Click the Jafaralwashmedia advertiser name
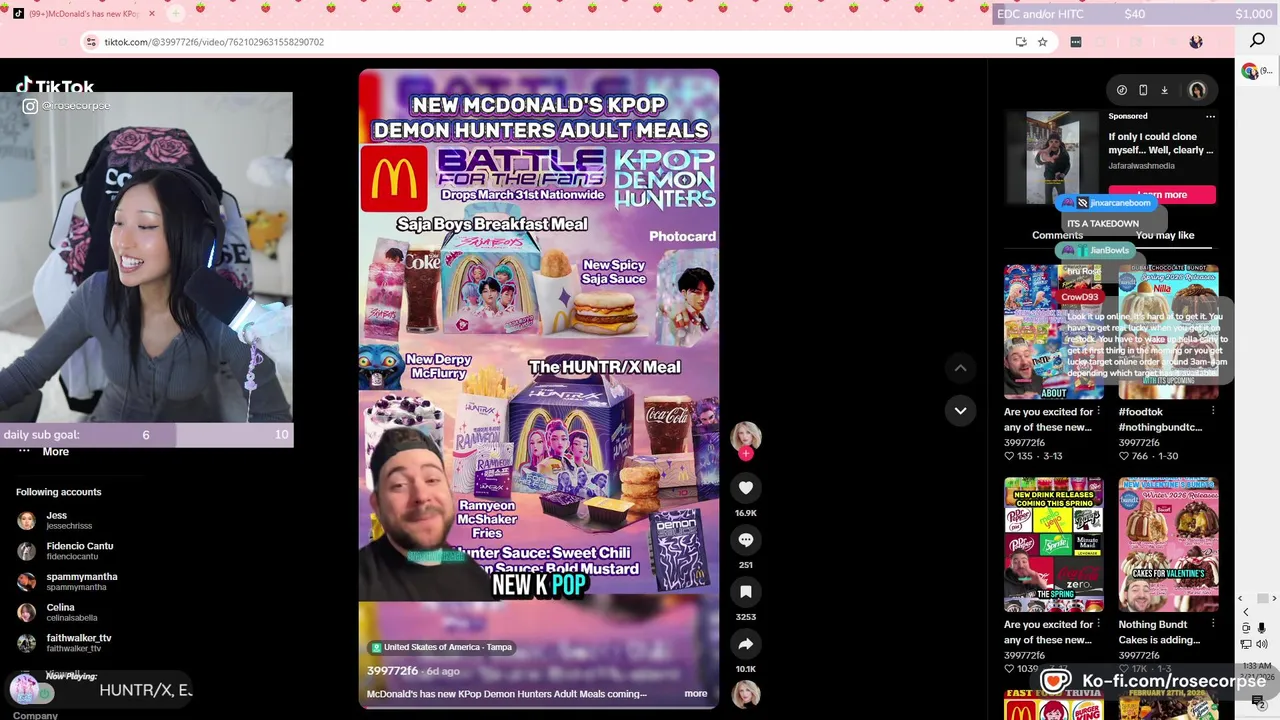Image resolution: width=1280 pixels, height=720 pixels. pos(1141,166)
